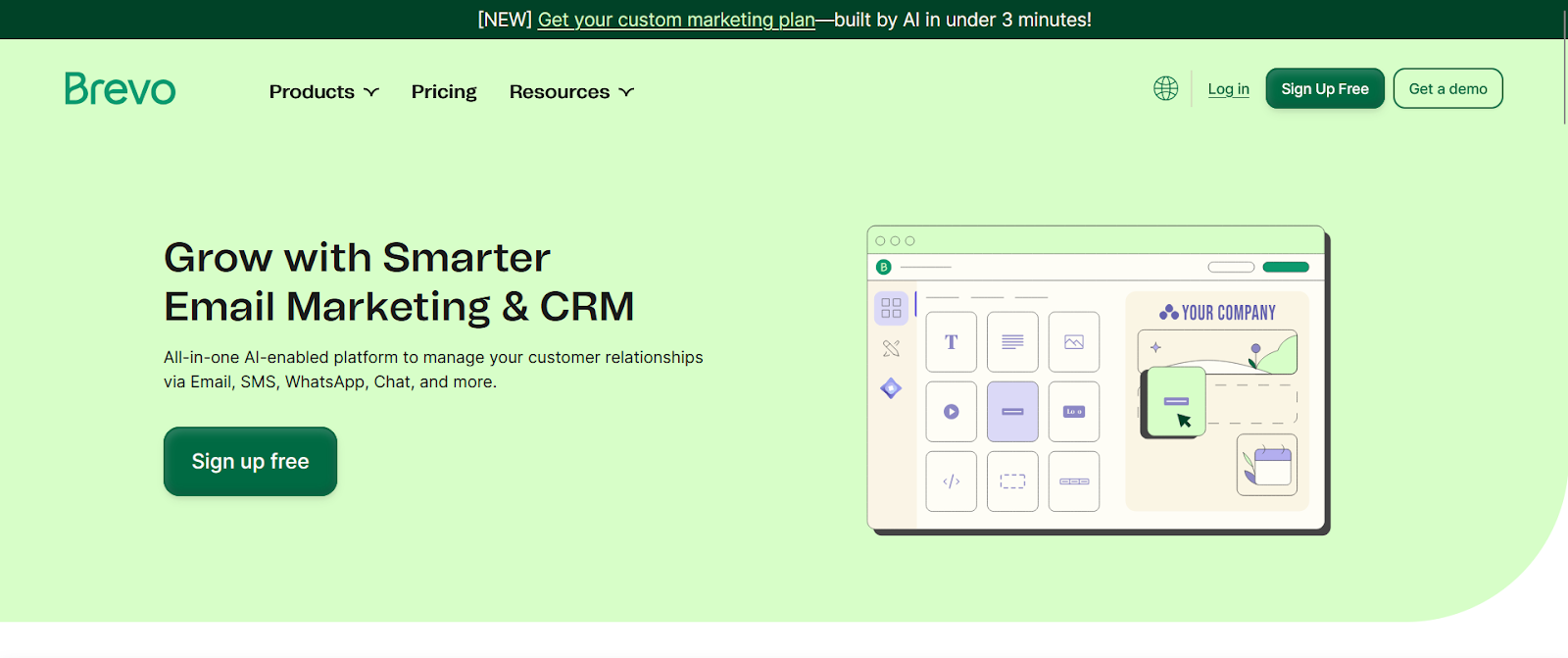
Task: Click the large Sign up free button
Action: [x=250, y=461]
